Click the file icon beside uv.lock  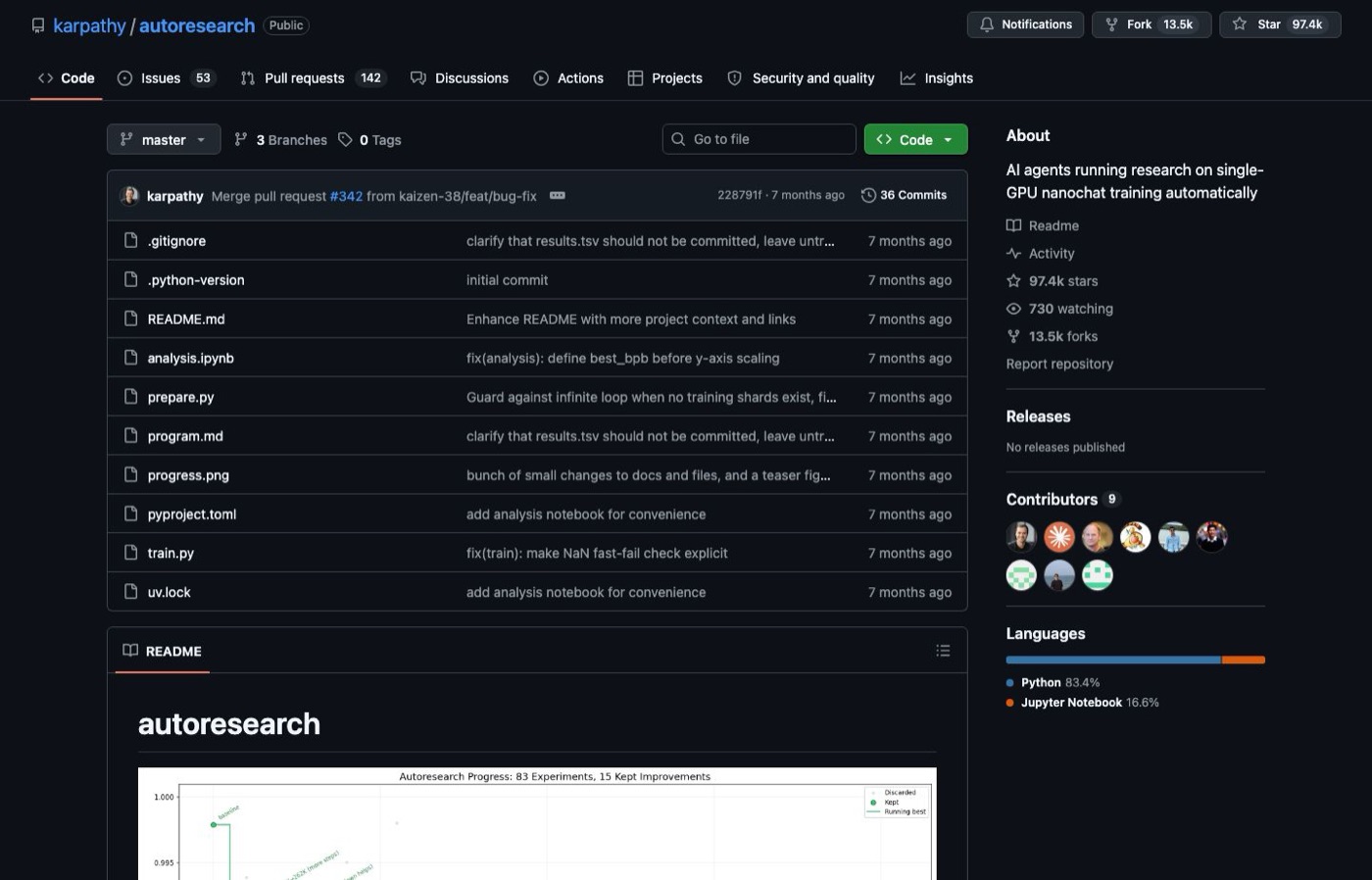pyautogui.click(x=130, y=592)
